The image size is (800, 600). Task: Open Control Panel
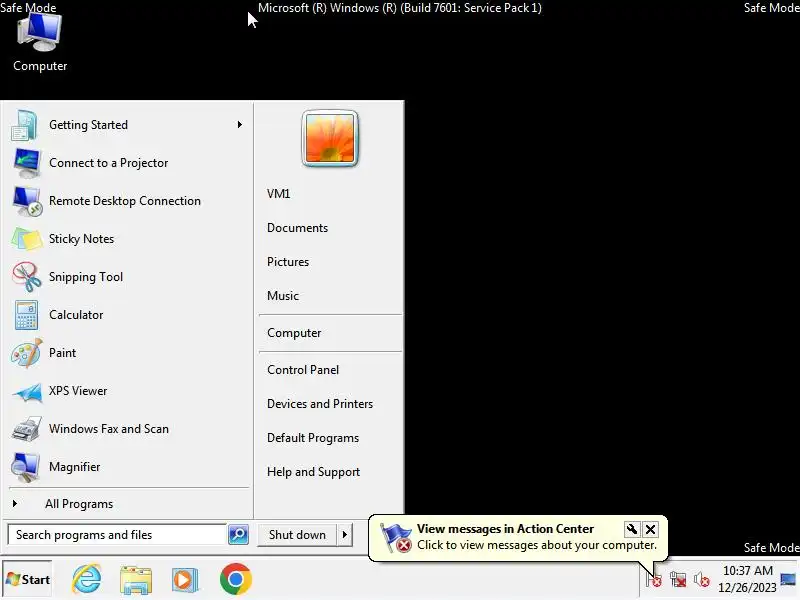[x=303, y=370]
